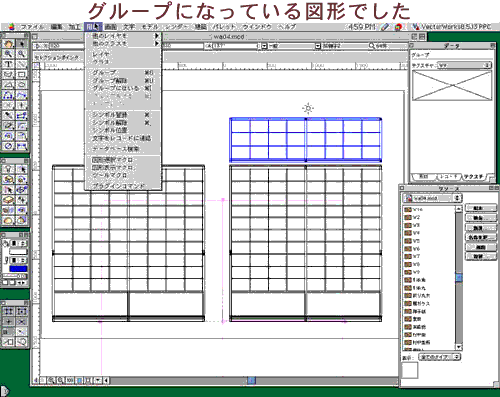The width and height of the screenshot is (500, 397).
Task: Toggle the snap-to-object constraint button
Action: (22, 311)
